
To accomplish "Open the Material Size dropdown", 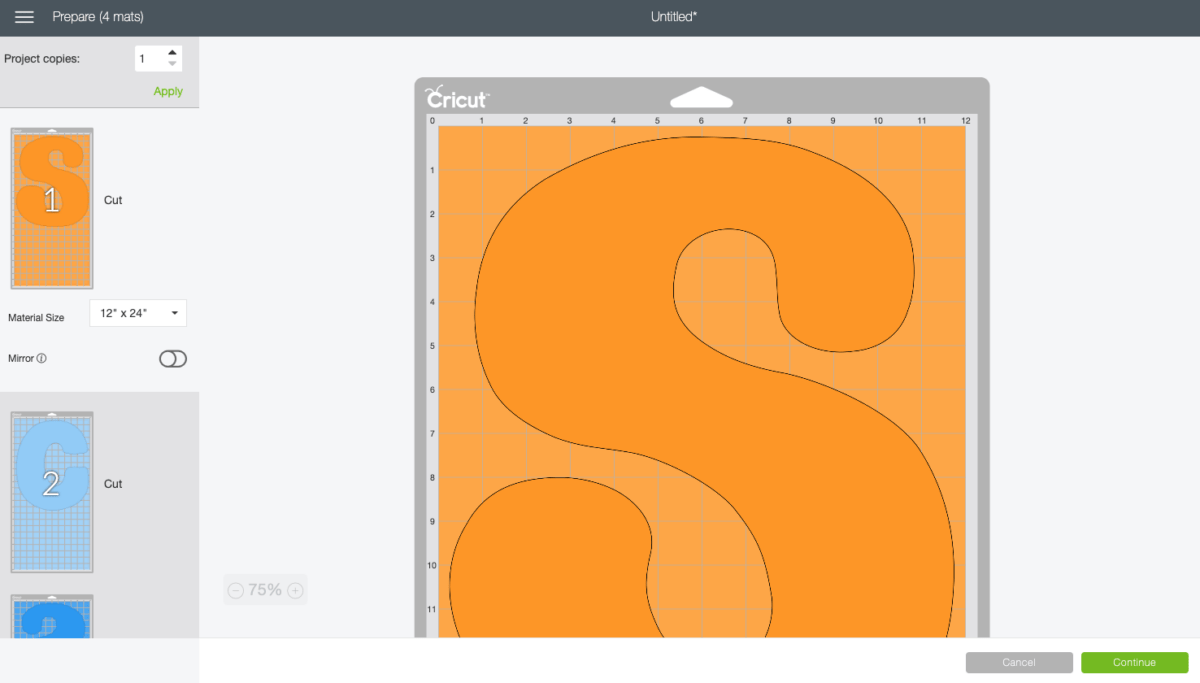I will click(x=138, y=313).
